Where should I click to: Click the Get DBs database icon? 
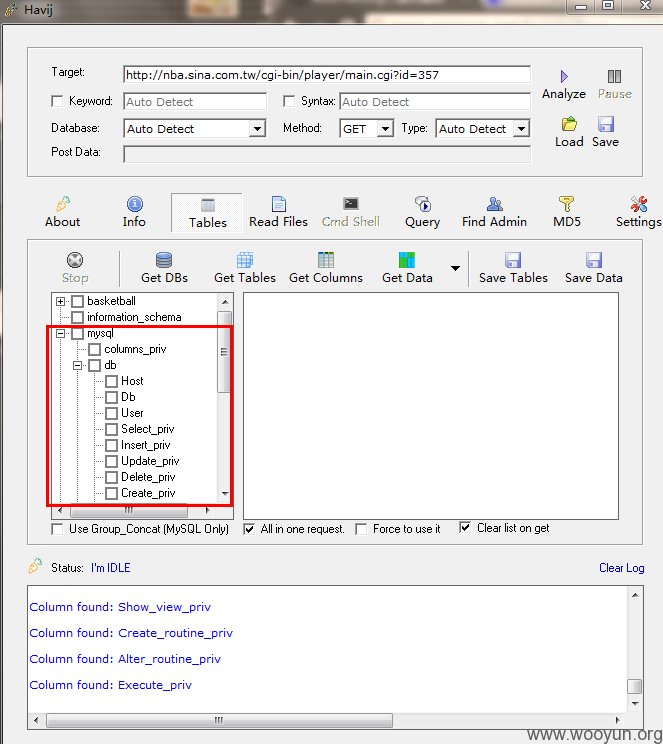click(x=164, y=260)
